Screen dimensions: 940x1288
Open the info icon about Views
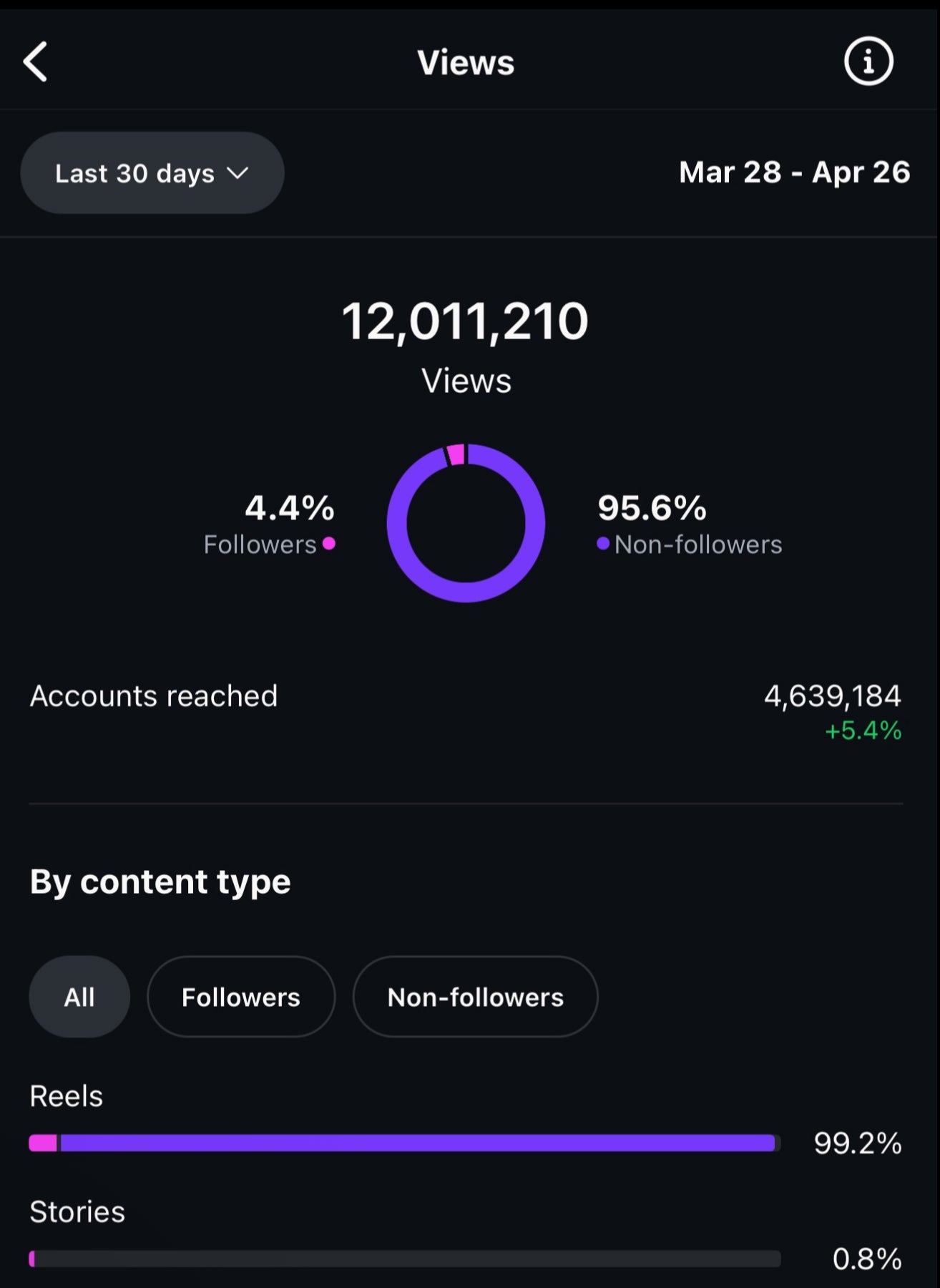tap(868, 62)
